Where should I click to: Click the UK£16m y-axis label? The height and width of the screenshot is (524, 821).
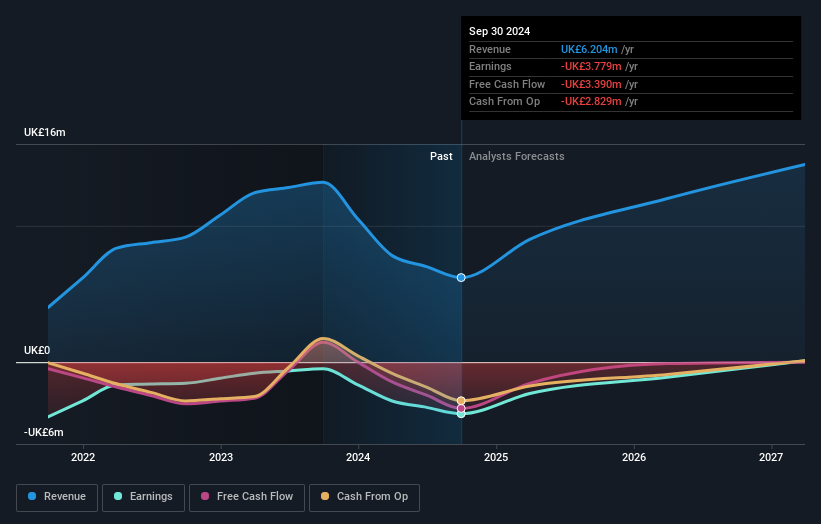point(45,132)
